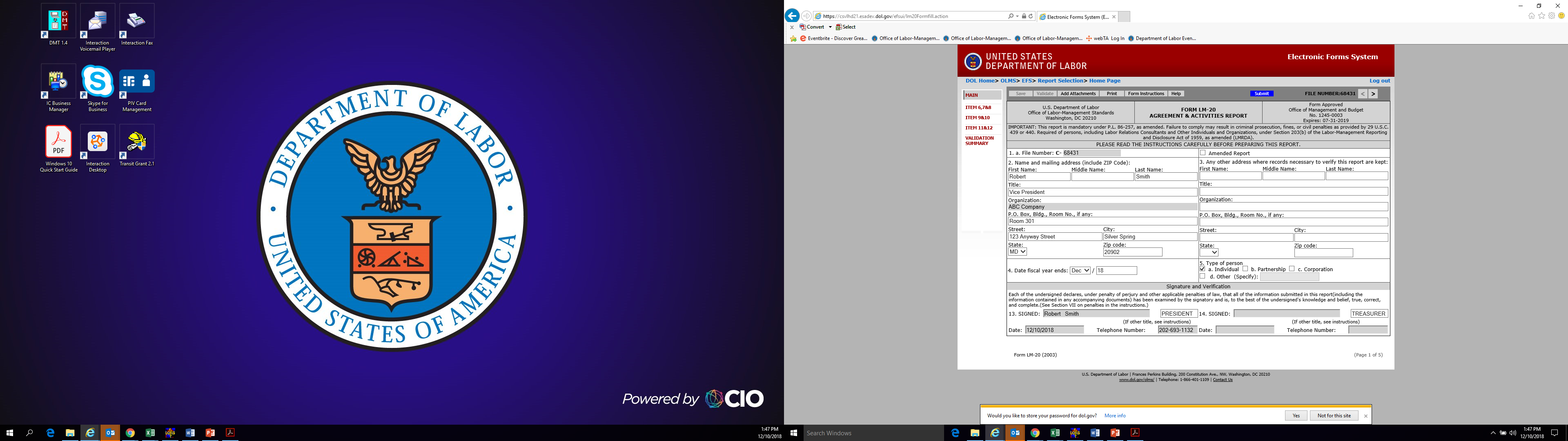The image size is (1568, 441).
Task: Open Interaction Fax desktop icon
Action: click(137, 21)
